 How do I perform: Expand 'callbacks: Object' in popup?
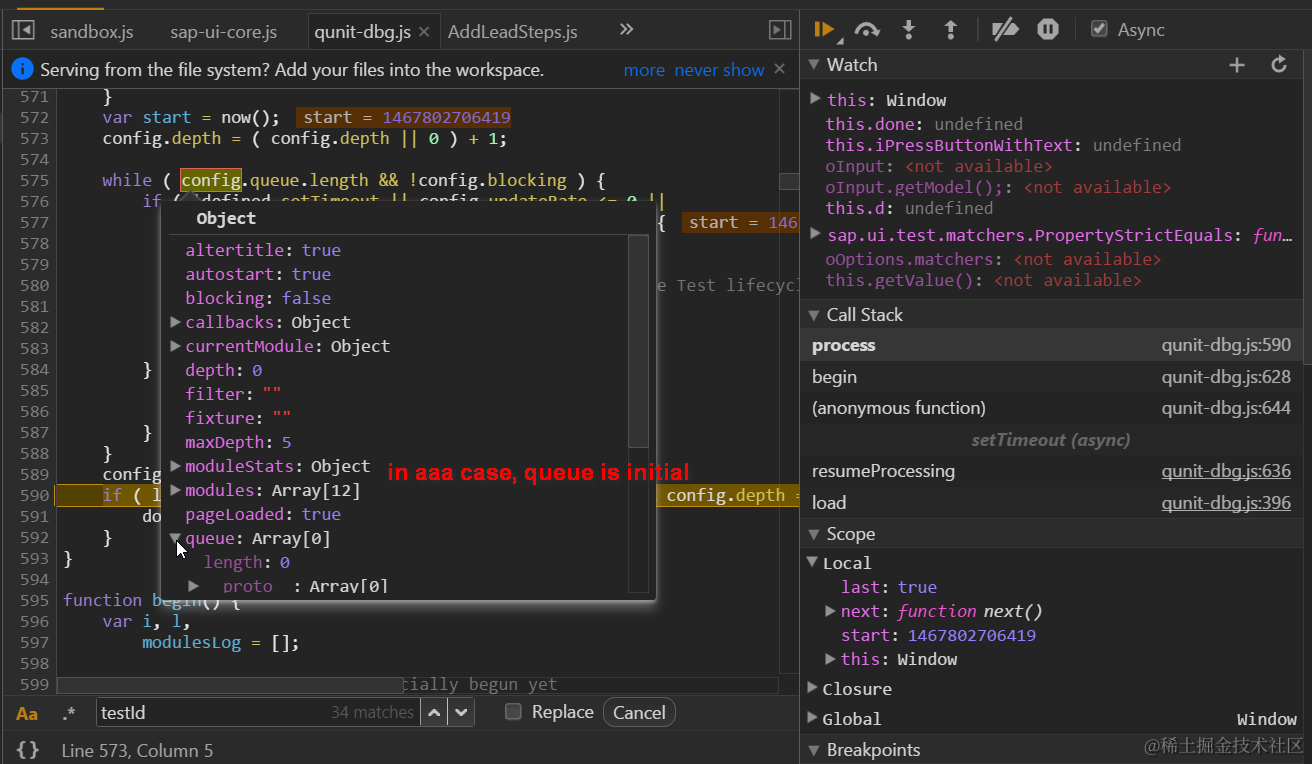point(176,322)
